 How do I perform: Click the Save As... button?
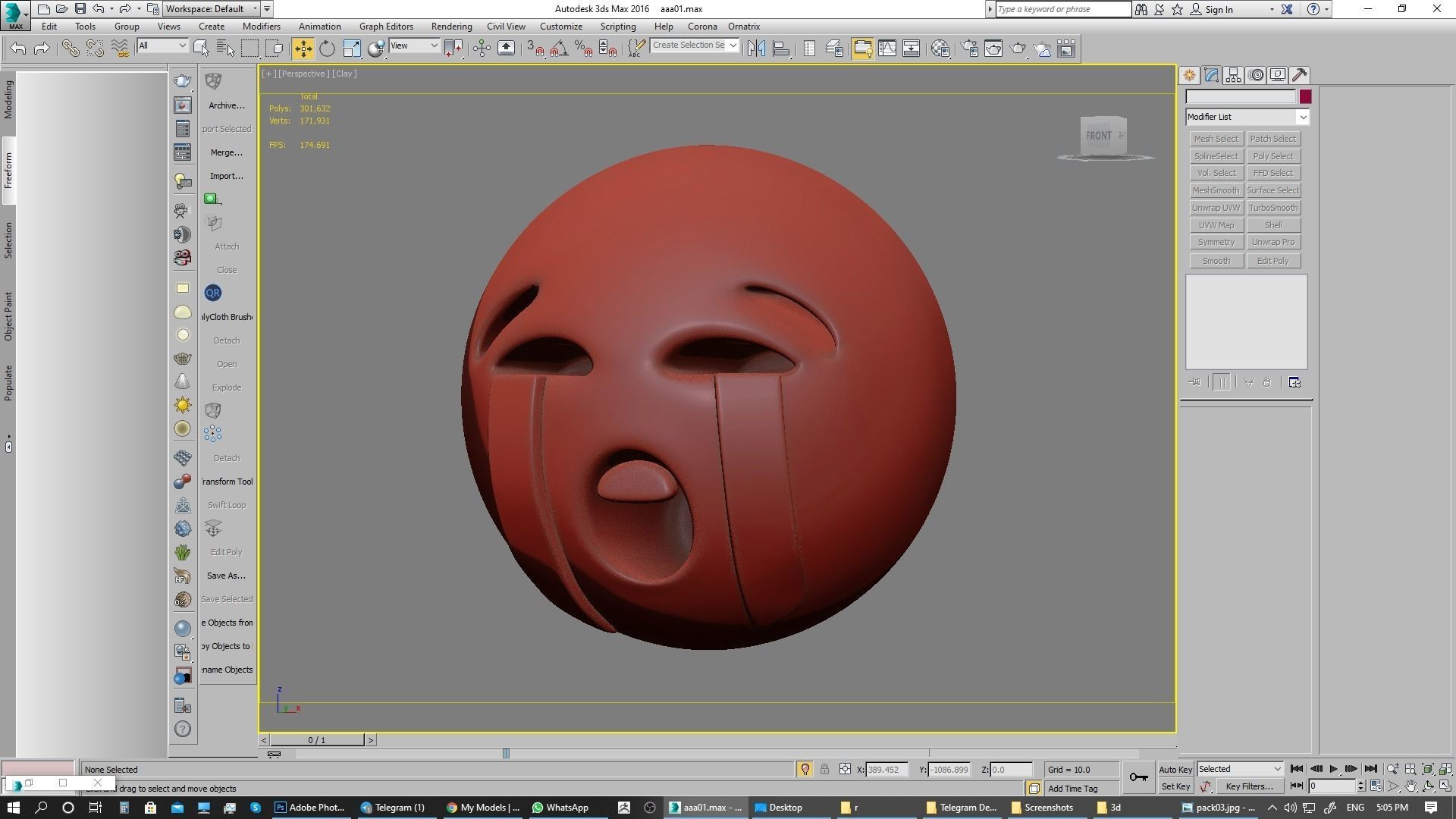226,576
